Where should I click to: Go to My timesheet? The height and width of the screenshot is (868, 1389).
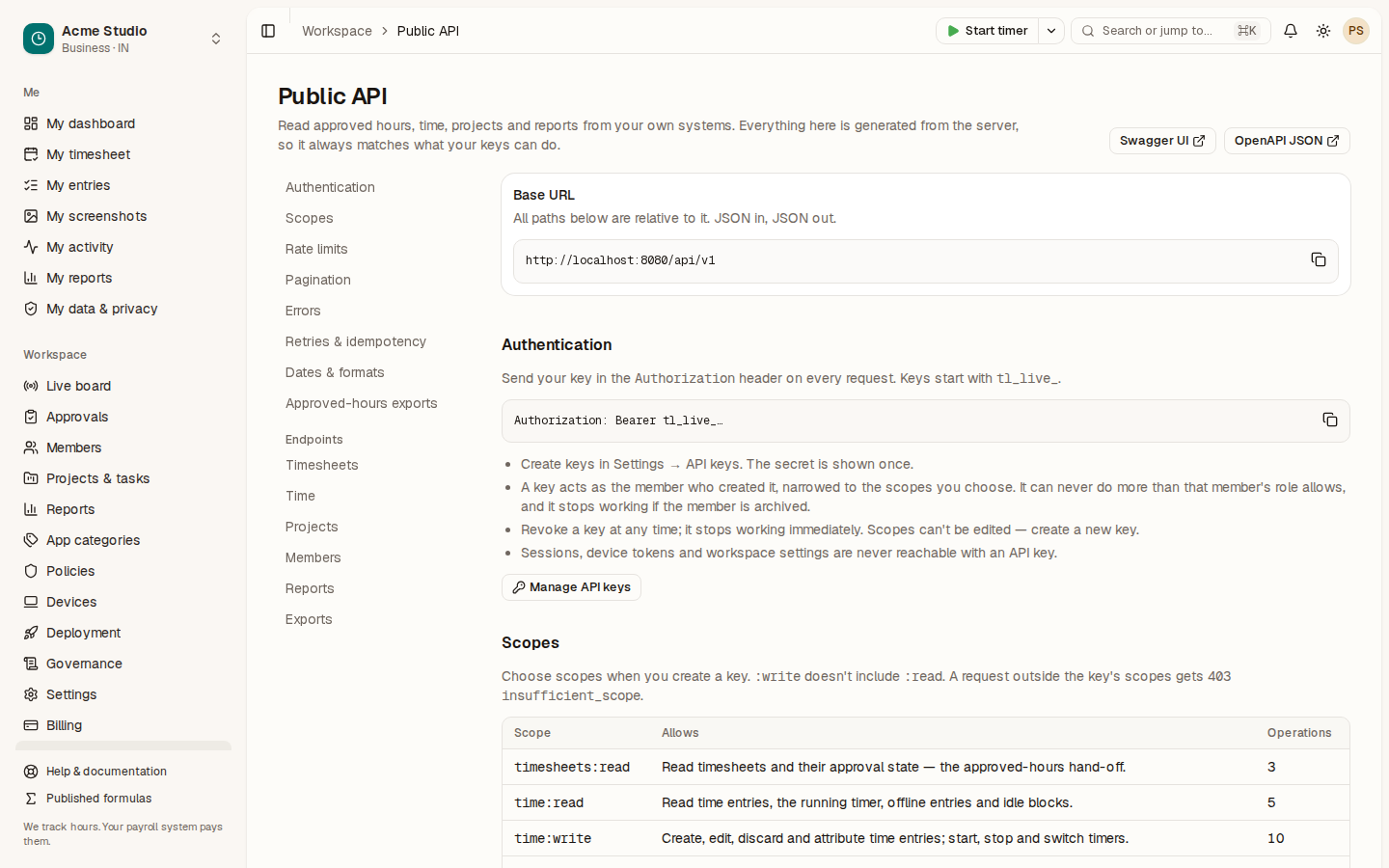(123, 154)
